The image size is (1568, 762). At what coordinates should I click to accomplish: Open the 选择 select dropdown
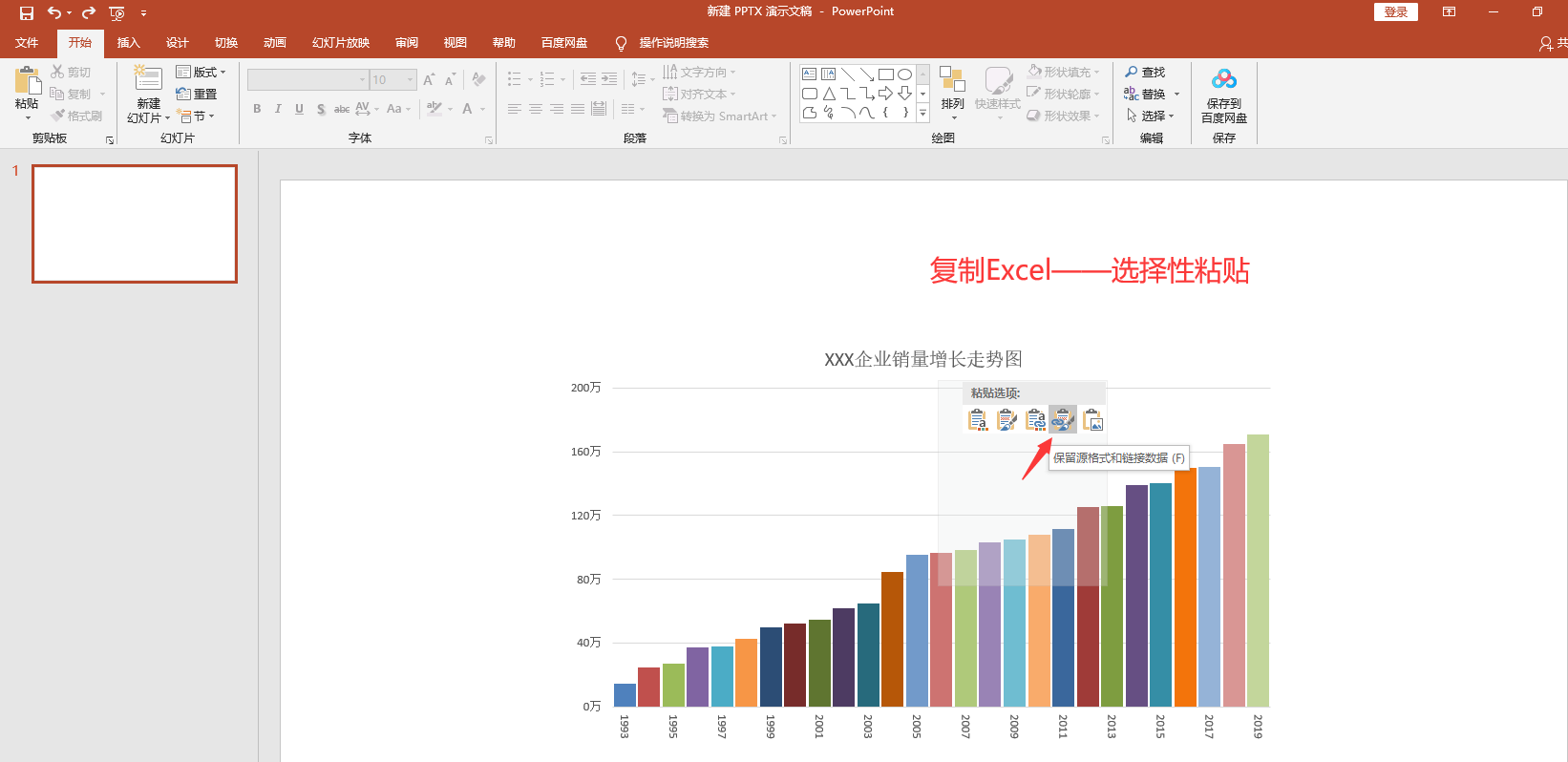pyautogui.click(x=1151, y=116)
